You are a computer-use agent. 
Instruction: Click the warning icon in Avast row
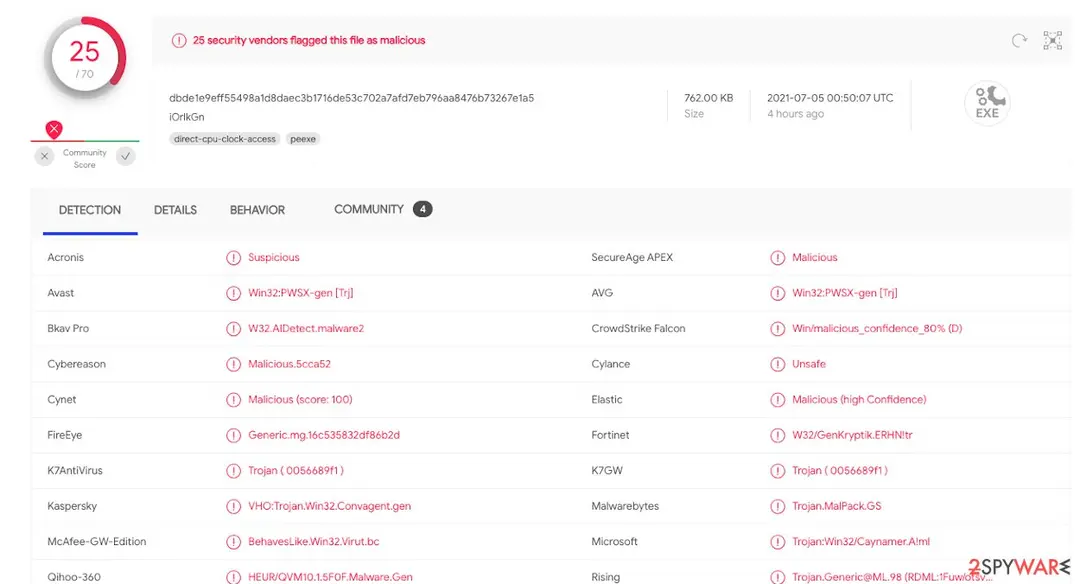pyautogui.click(x=233, y=293)
